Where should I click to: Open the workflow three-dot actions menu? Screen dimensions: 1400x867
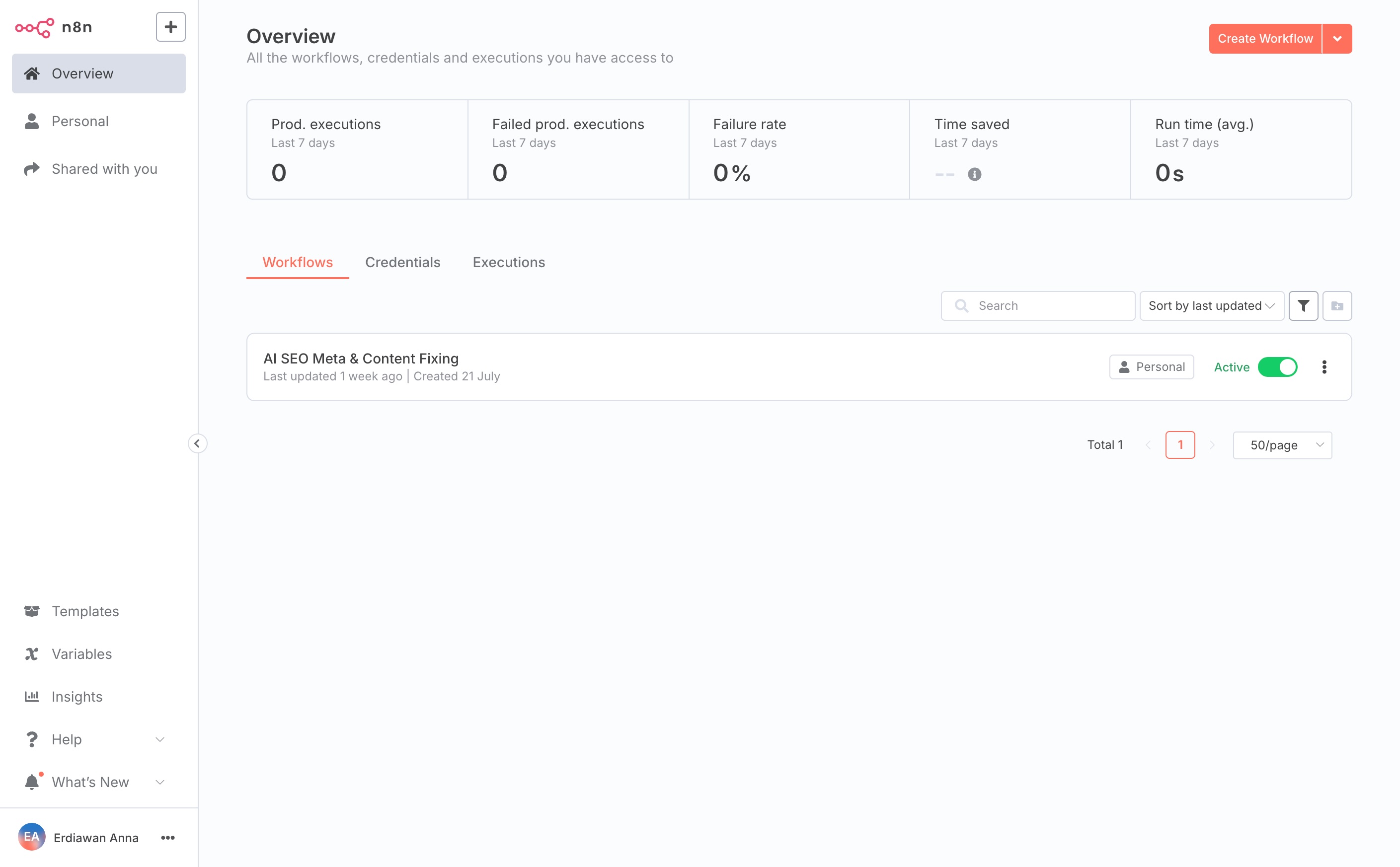1323,367
